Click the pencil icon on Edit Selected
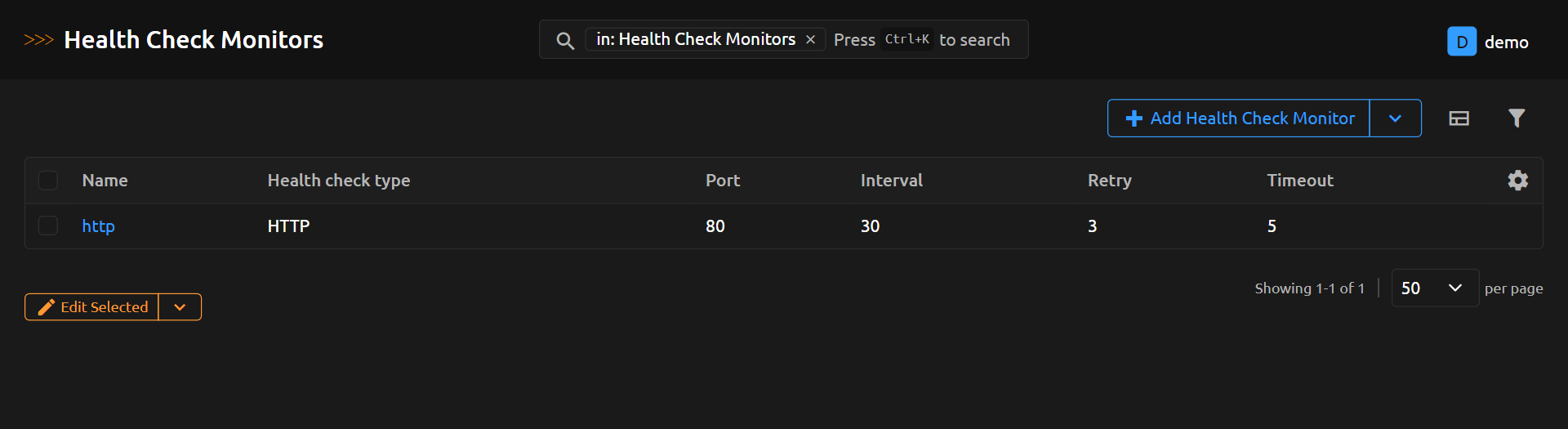 click(x=47, y=307)
